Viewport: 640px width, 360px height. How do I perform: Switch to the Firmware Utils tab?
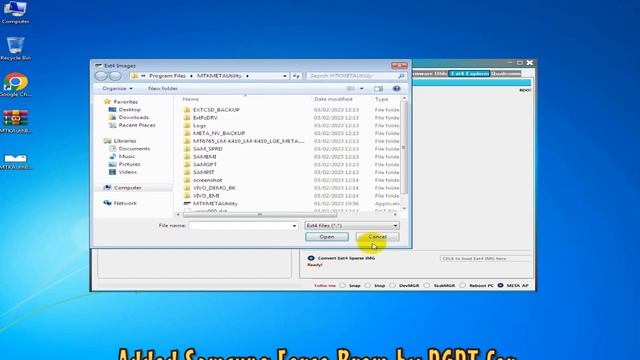click(x=430, y=73)
